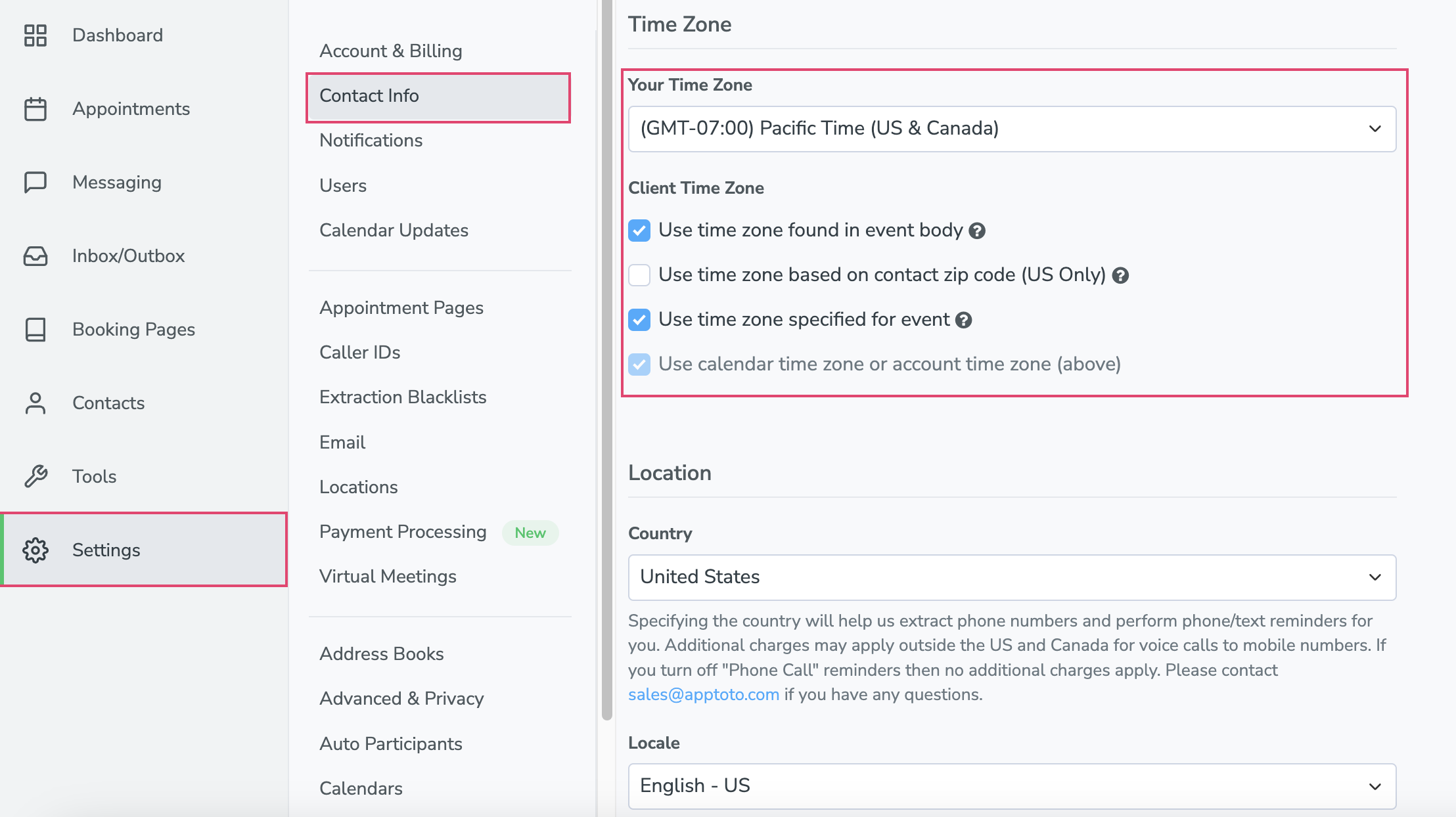Select the Messaging chat bubble icon
Screen dimensions: 1456x817
tap(35, 183)
